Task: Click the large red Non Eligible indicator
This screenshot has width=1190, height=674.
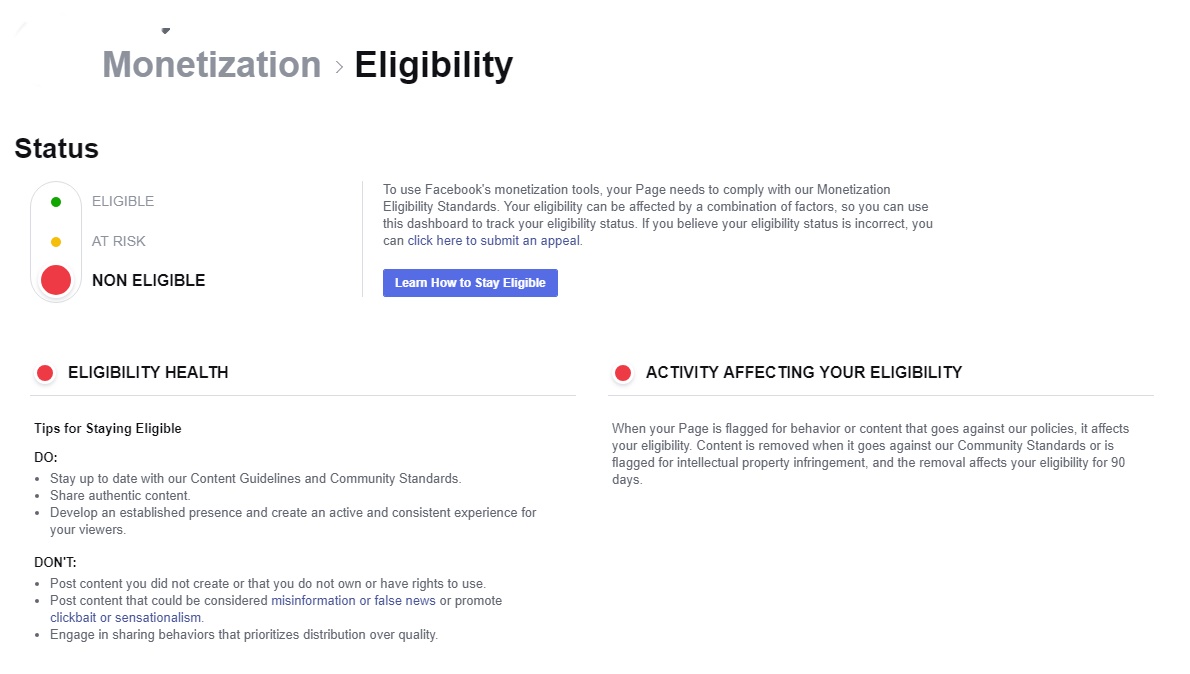Action: [x=56, y=280]
